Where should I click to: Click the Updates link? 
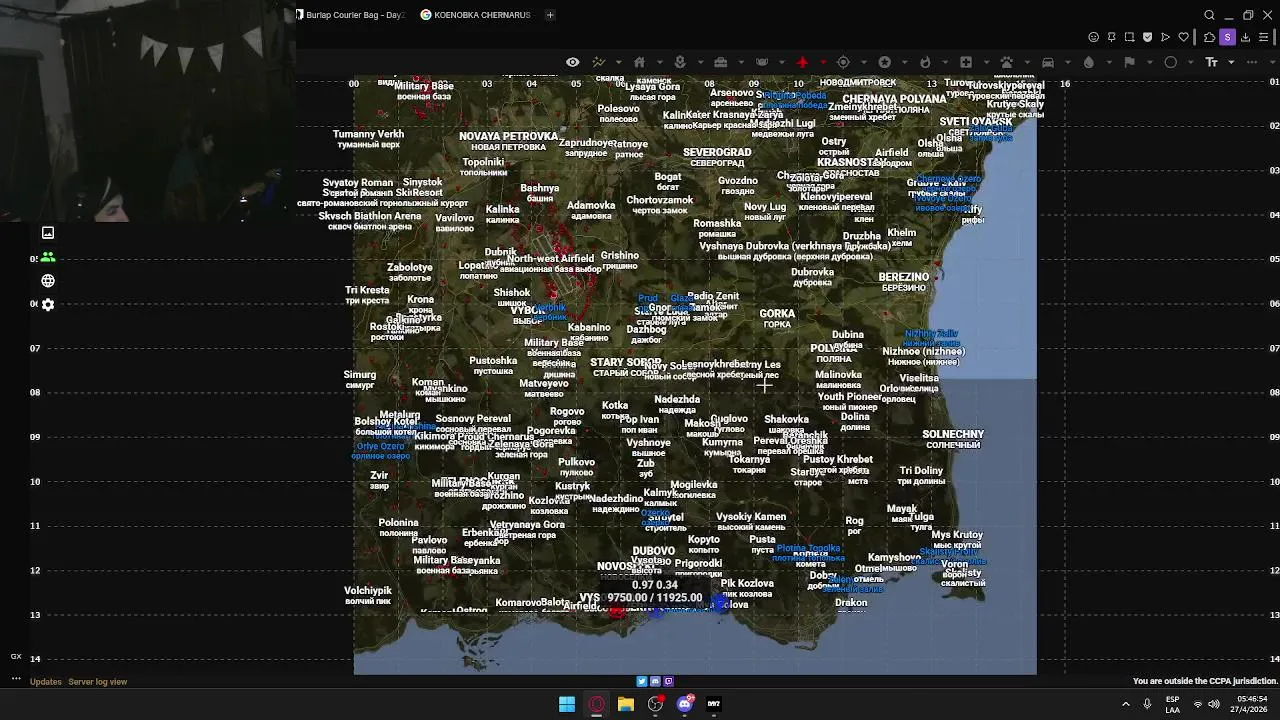click(x=46, y=682)
